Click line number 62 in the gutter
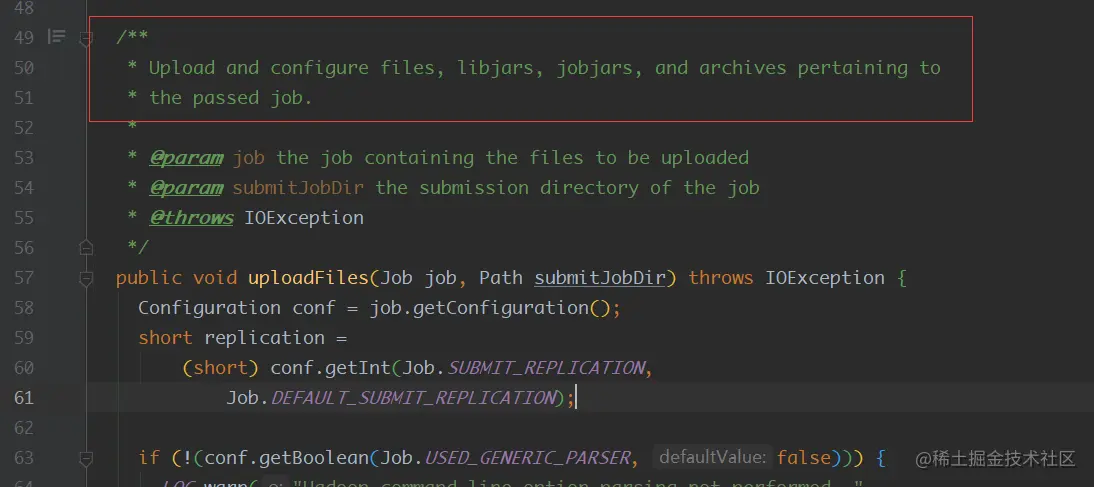Viewport: 1094px width, 487px height. 24,428
